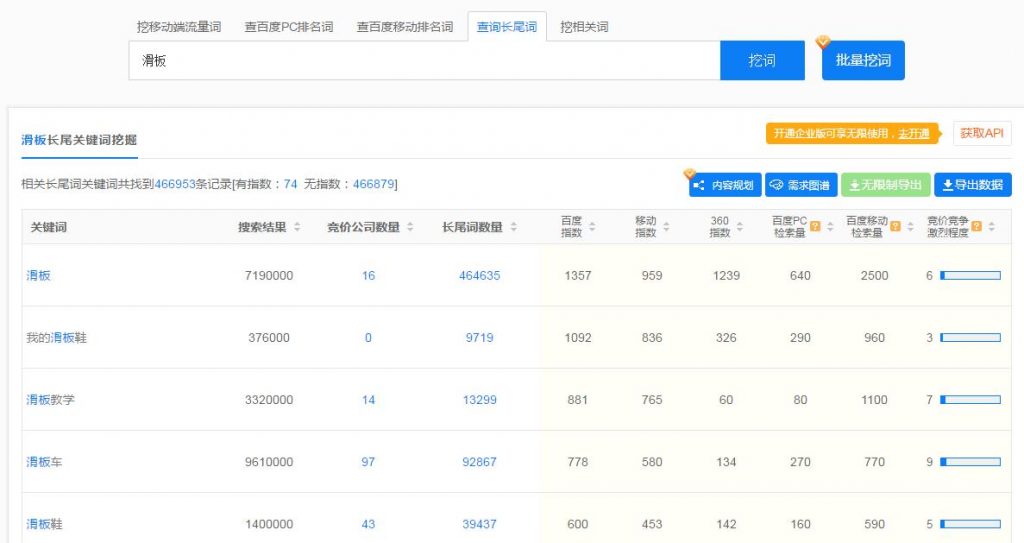Click the 获取API button

coord(982,133)
